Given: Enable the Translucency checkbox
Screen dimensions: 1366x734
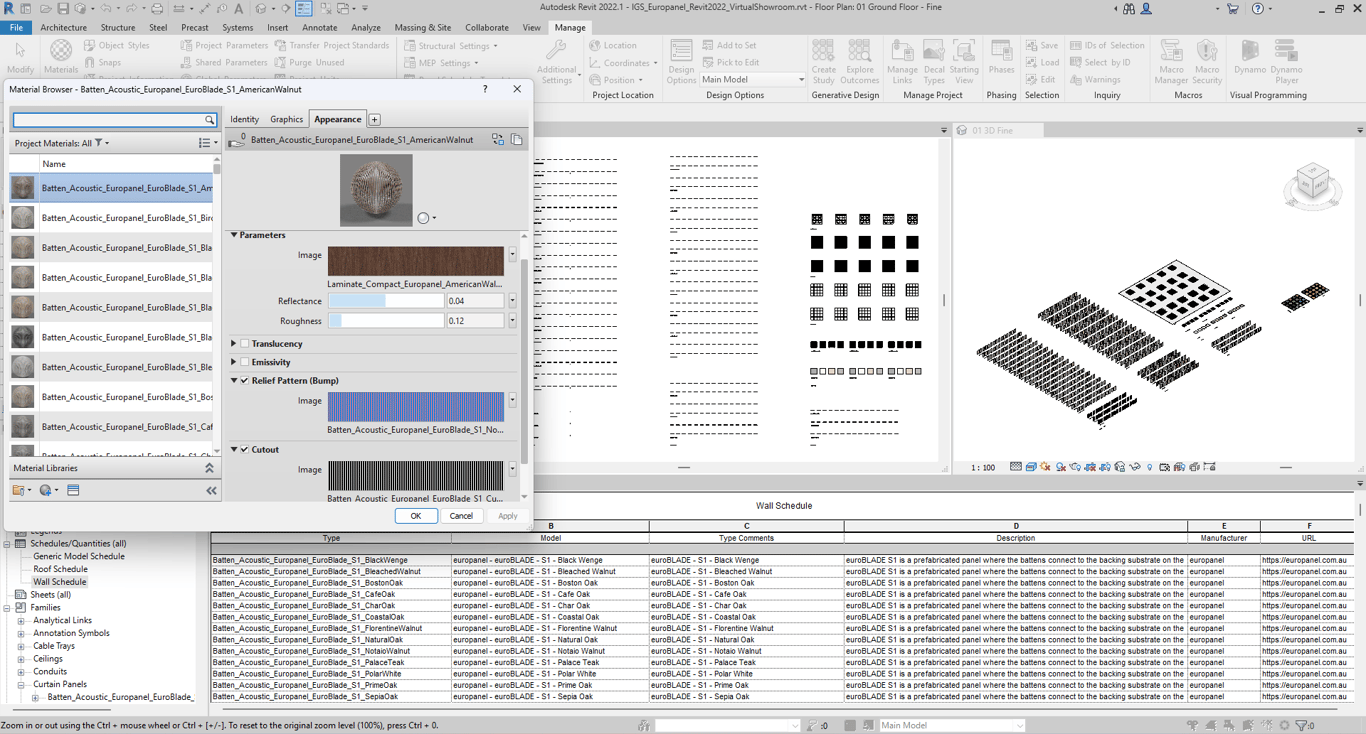Looking at the screenshot, I should tap(245, 344).
